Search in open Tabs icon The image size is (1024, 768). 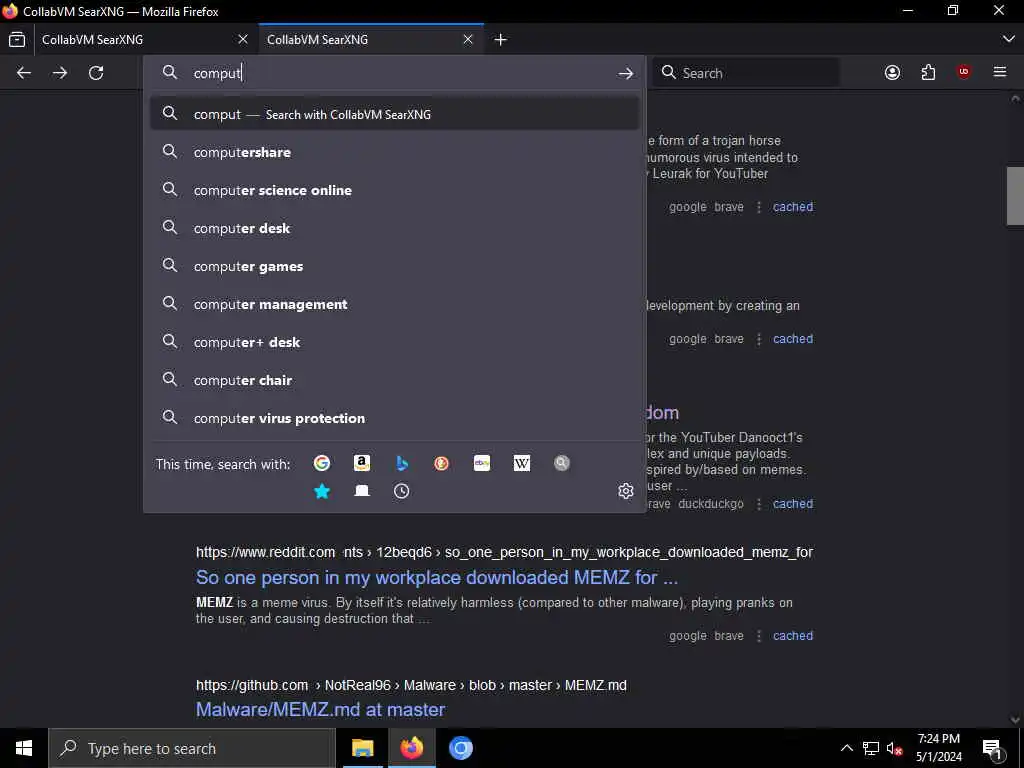point(362,491)
